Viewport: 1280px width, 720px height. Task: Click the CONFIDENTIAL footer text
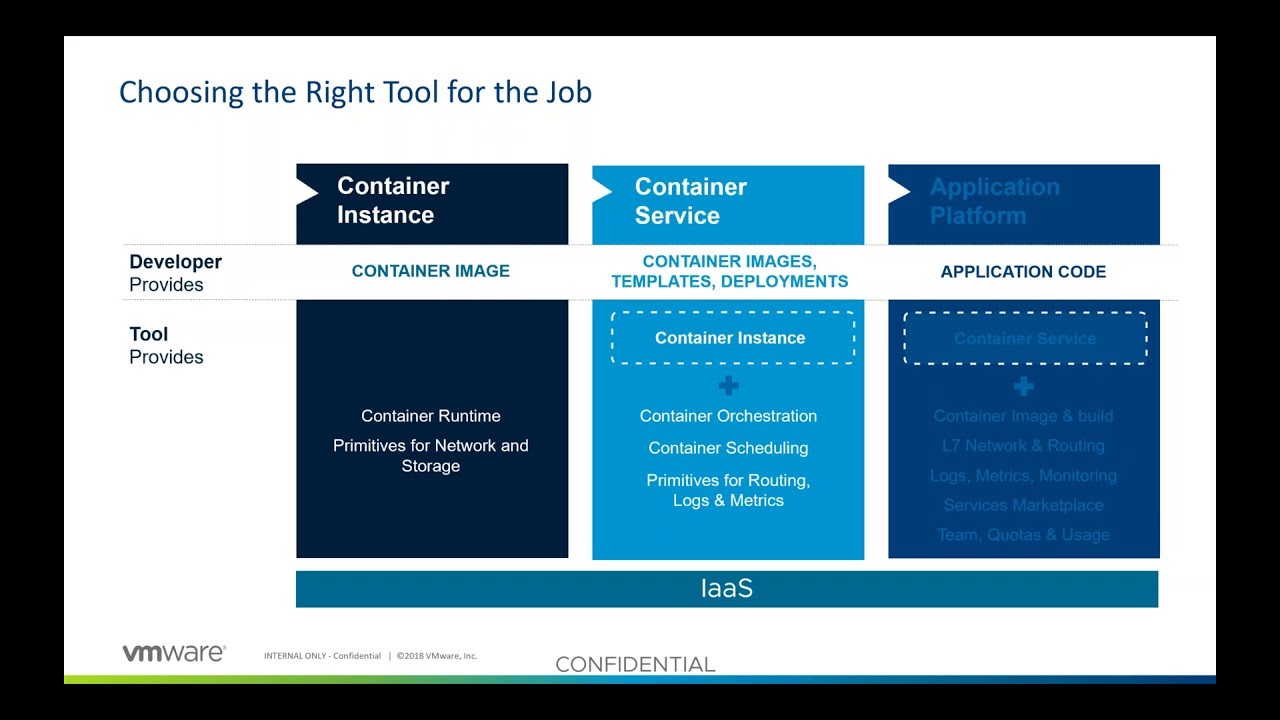[x=635, y=664]
